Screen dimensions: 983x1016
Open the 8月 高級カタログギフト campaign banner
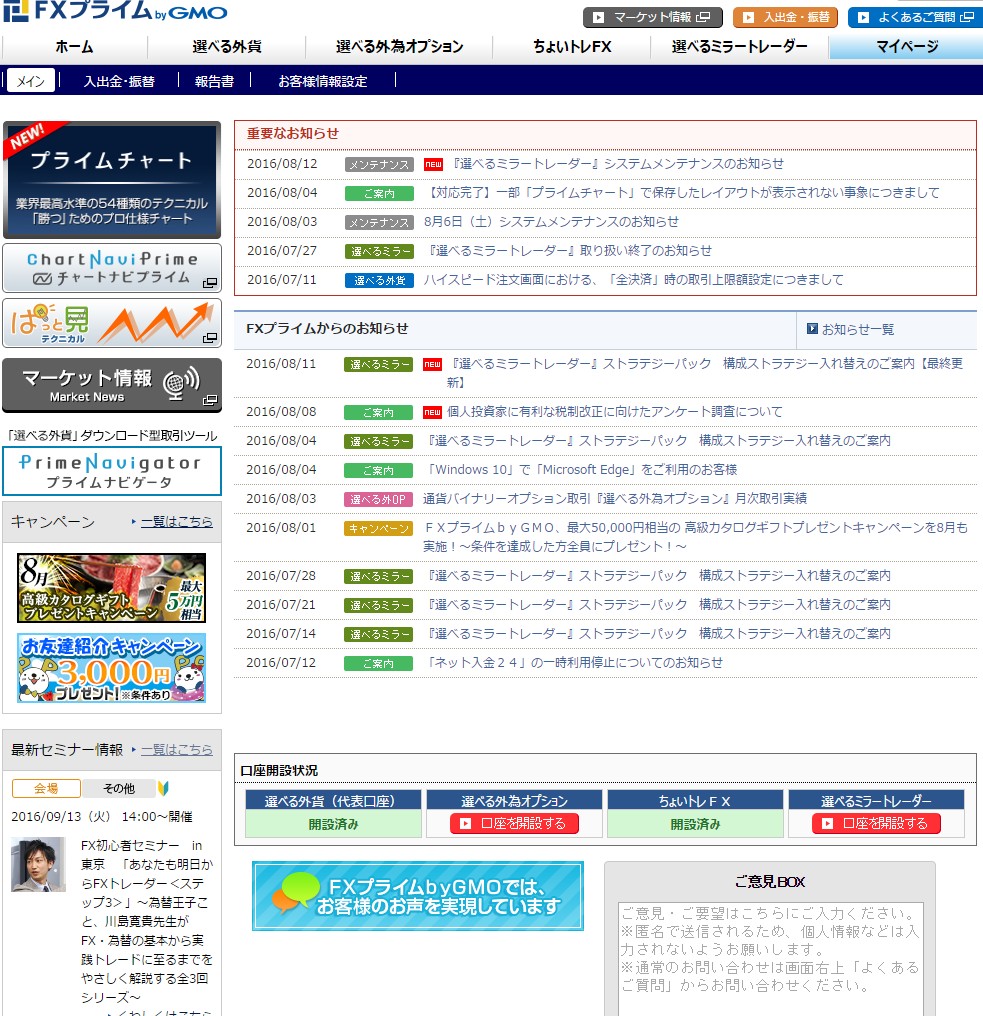[111, 588]
